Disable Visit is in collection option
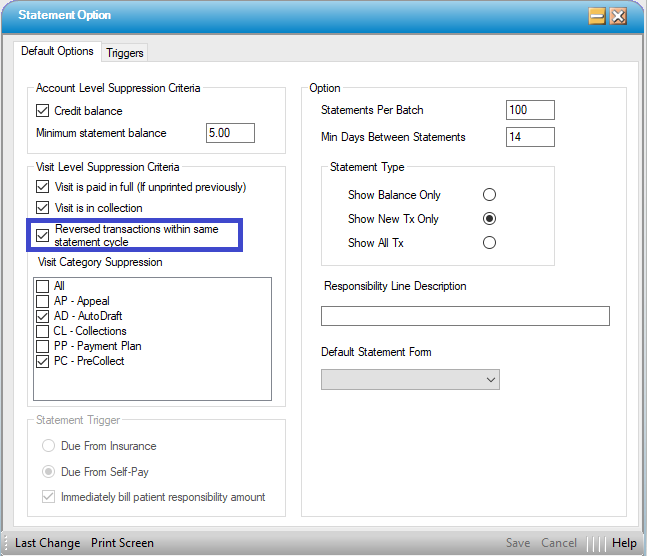This screenshot has width=647, height=556. click(x=43, y=208)
